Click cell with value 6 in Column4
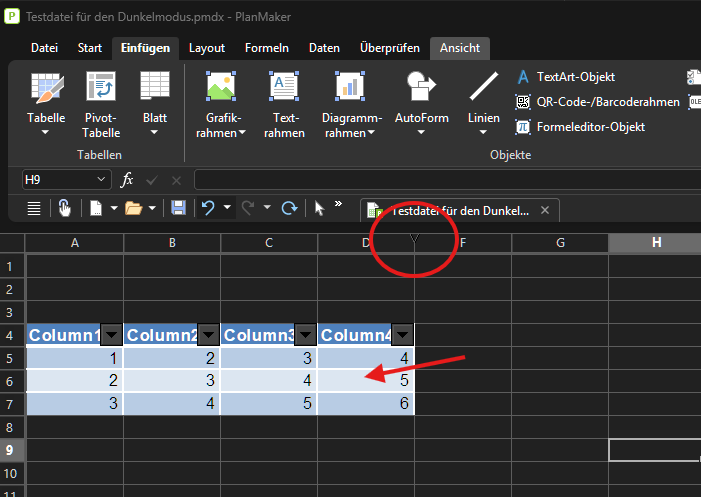The width and height of the screenshot is (701, 497). click(366, 404)
